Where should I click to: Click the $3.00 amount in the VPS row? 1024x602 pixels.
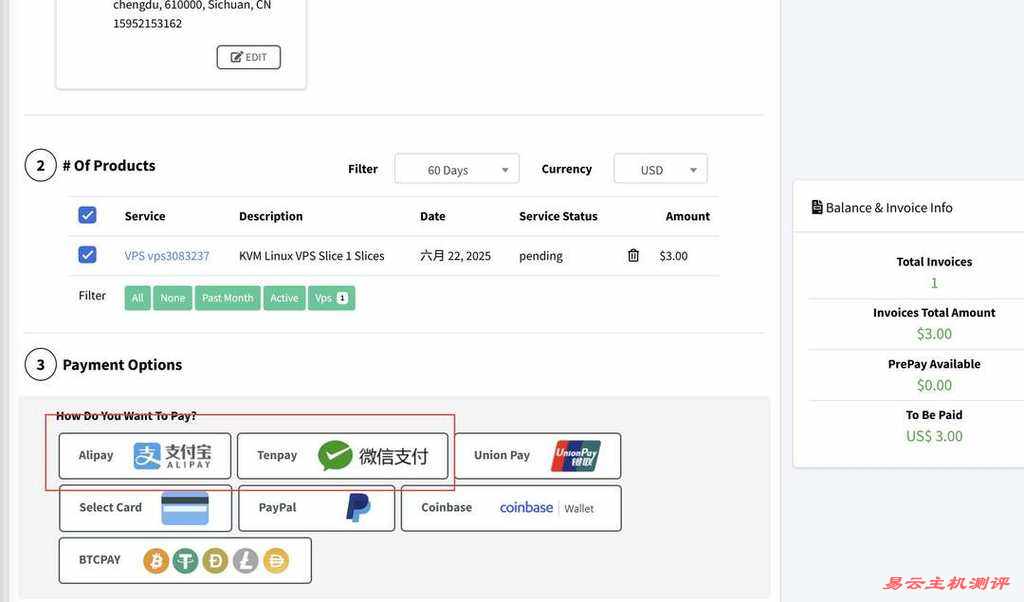pos(673,256)
